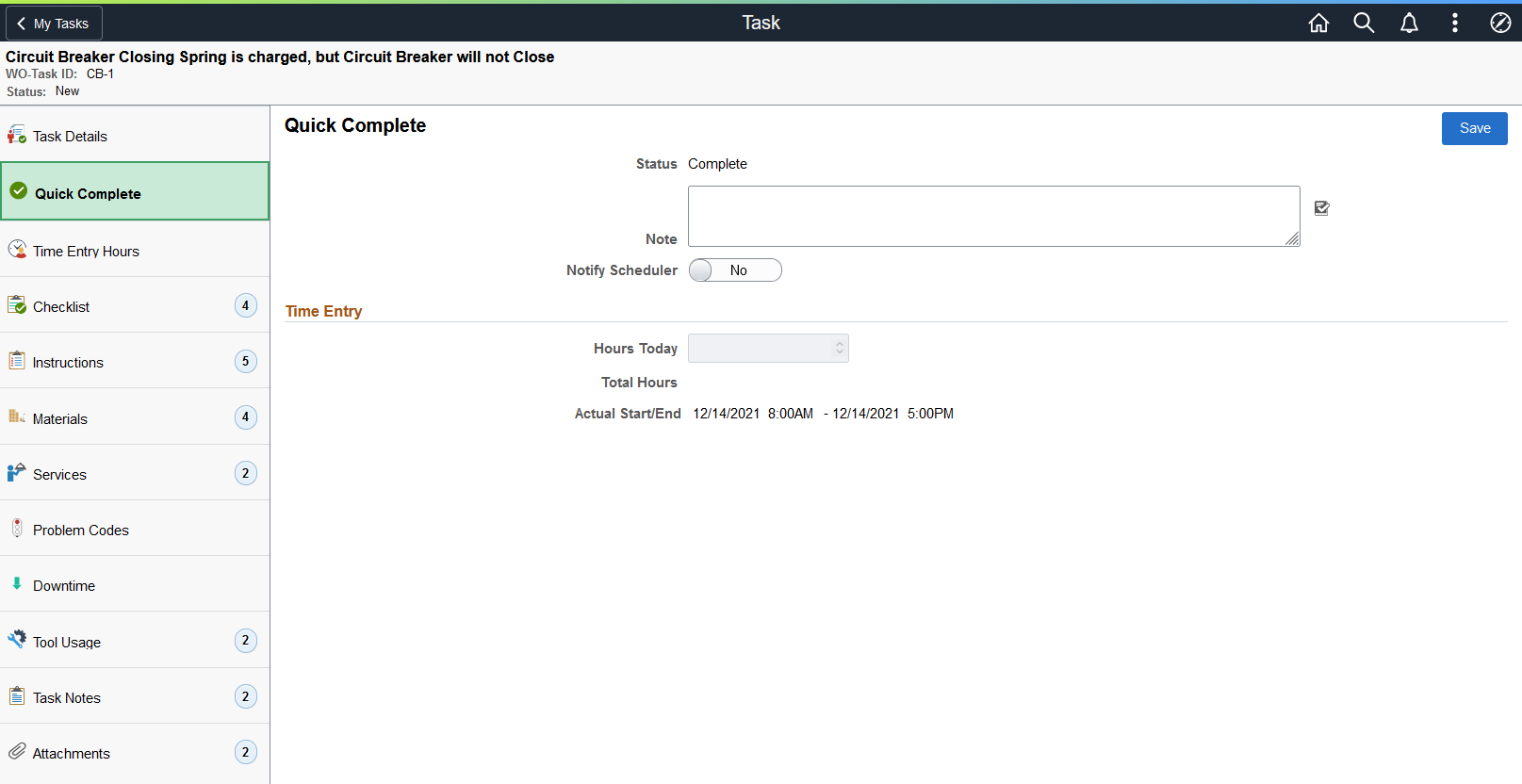Click the actual start time 8:00AM

[791, 414]
